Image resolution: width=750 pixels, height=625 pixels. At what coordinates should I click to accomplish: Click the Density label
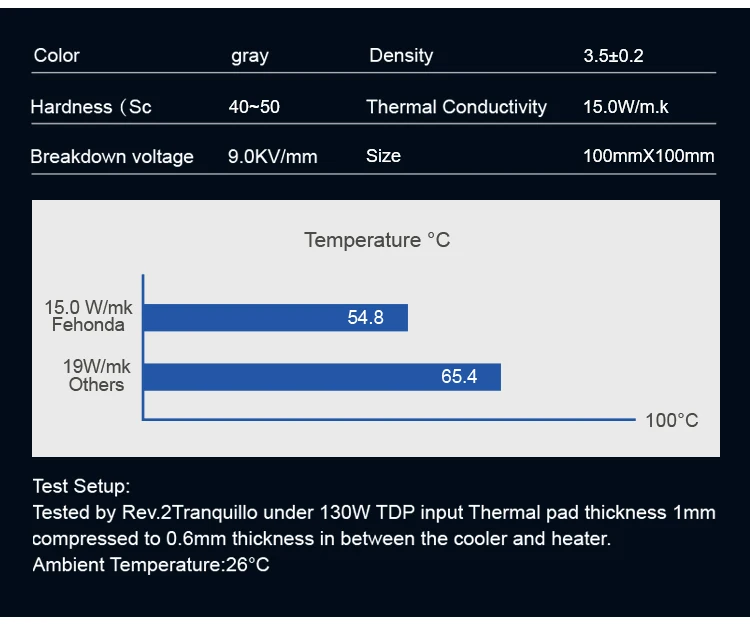(402, 55)
